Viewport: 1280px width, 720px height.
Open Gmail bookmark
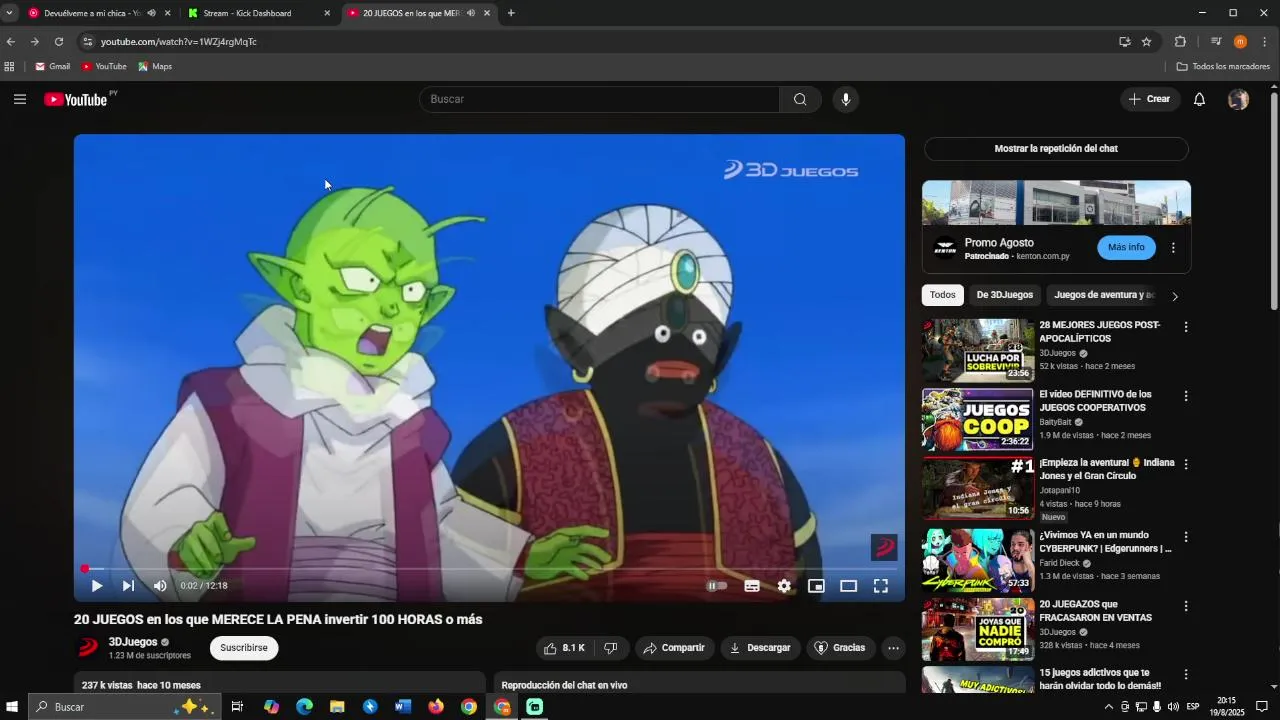[x=52, y=67]
